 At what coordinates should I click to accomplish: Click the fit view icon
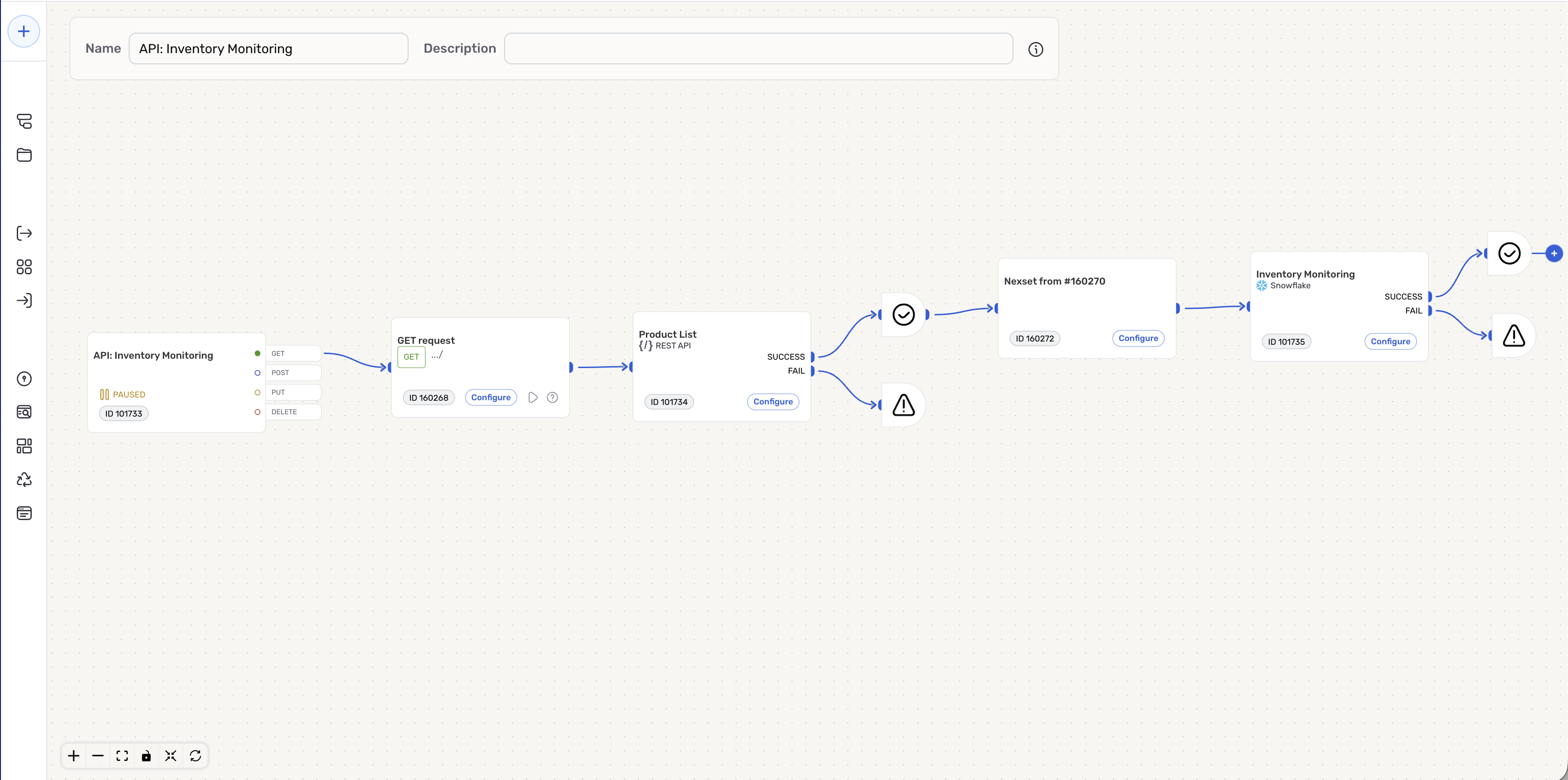tap(122, 756)
